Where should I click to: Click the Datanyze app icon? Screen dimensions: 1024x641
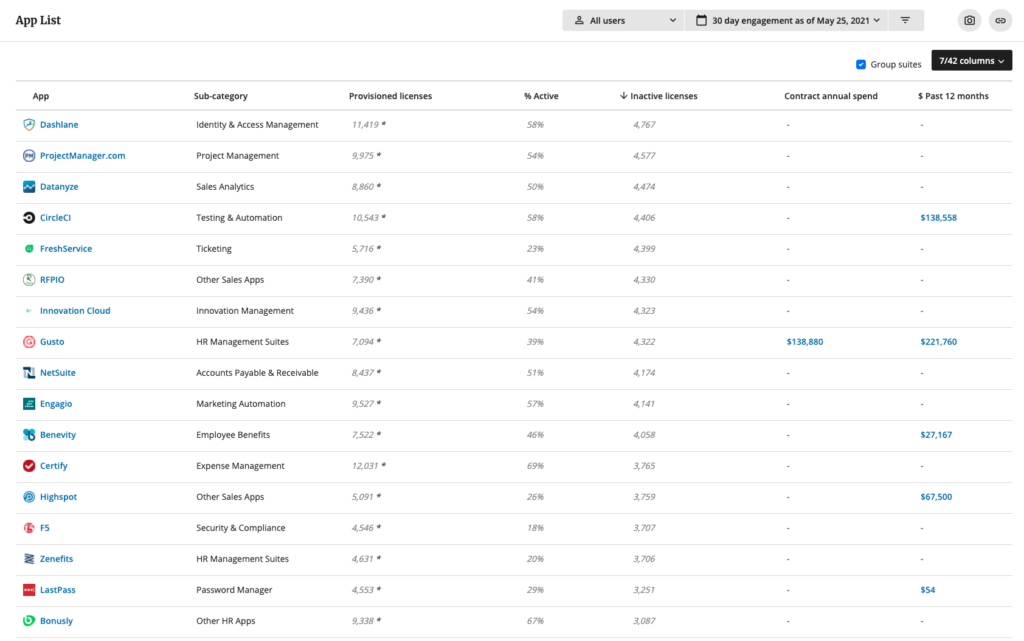click(x=29, y=187)
